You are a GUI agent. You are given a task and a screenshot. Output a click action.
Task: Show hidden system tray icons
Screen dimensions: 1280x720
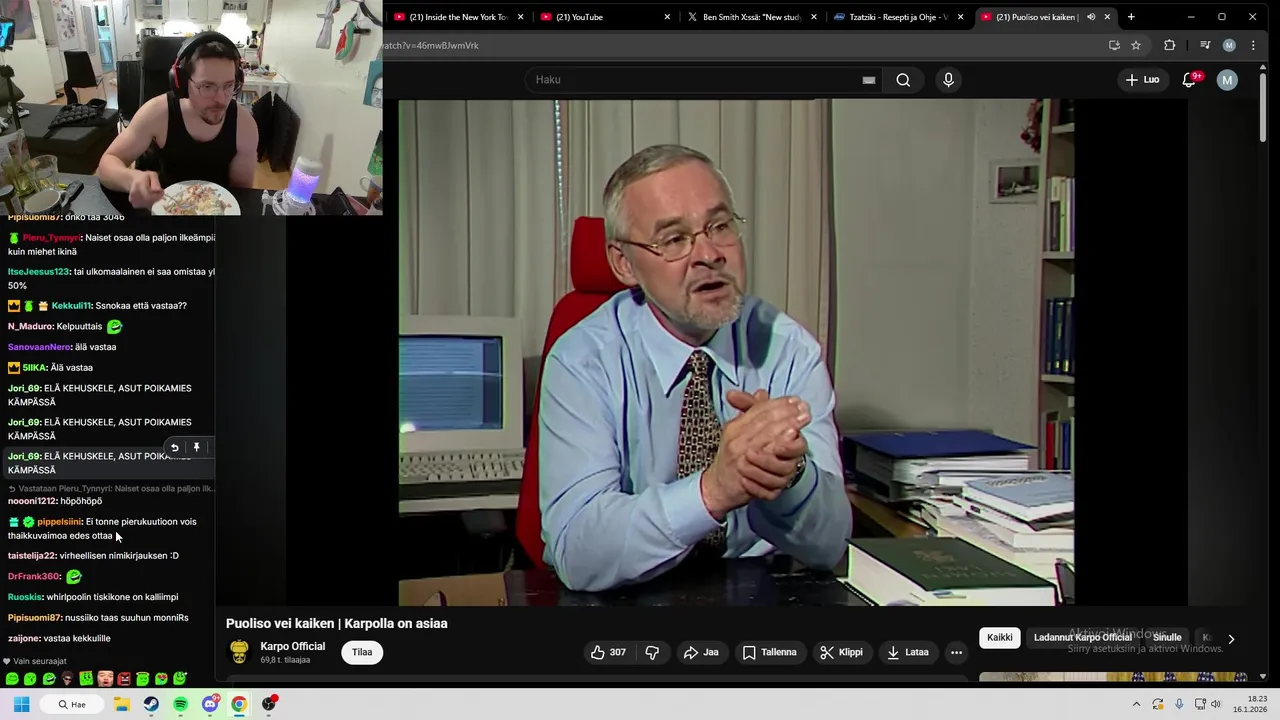[1136, 704]
